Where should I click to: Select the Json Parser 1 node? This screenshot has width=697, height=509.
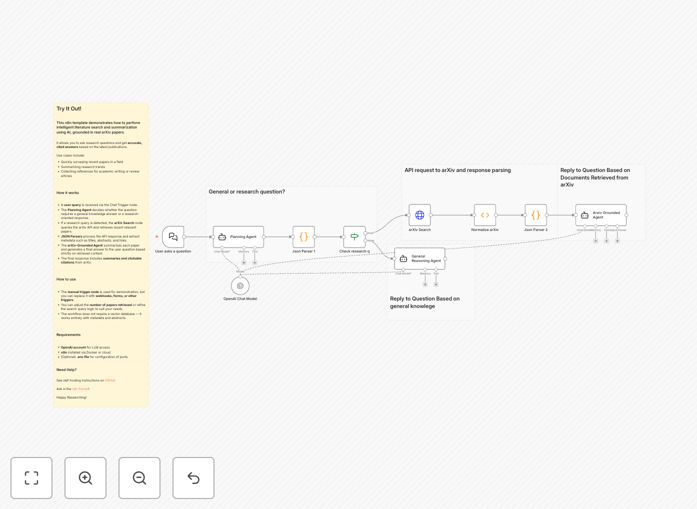[x=304, y=237]
